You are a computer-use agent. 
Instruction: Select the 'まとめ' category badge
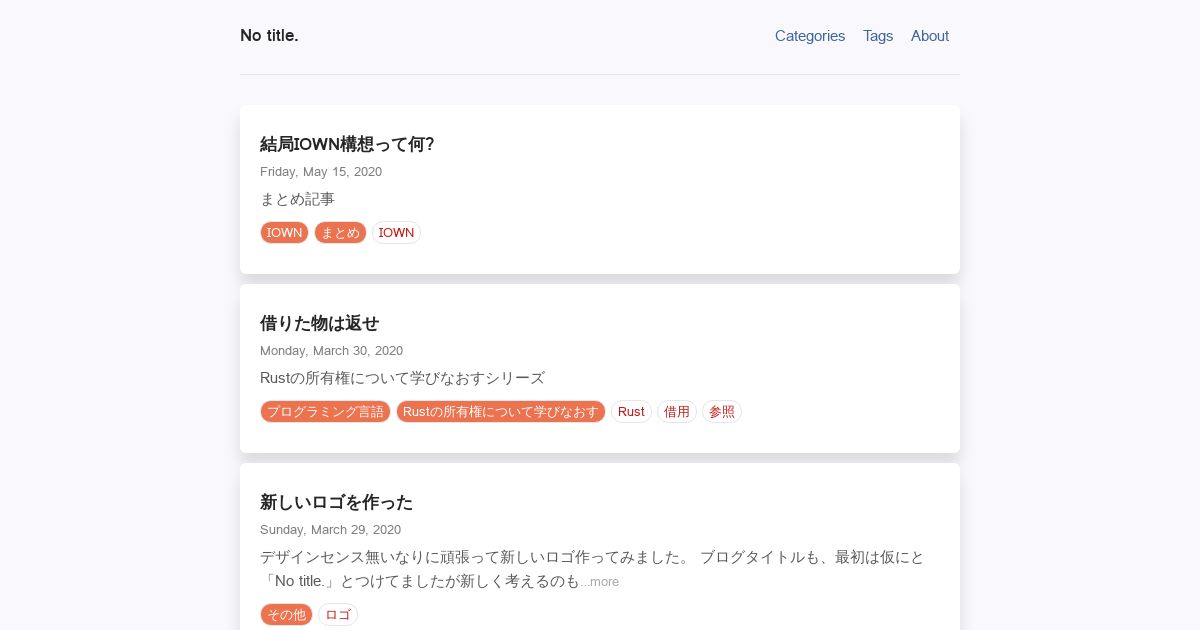tap(340, 233)
